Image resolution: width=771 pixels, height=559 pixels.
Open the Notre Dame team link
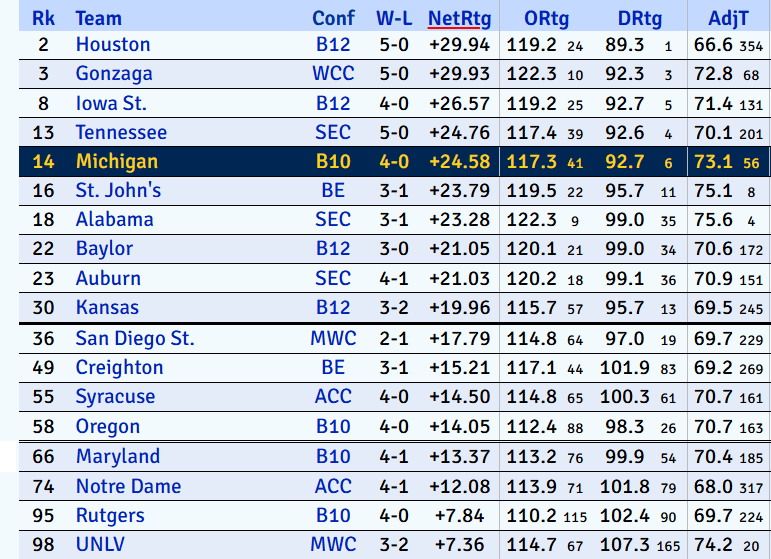[128, 486]
